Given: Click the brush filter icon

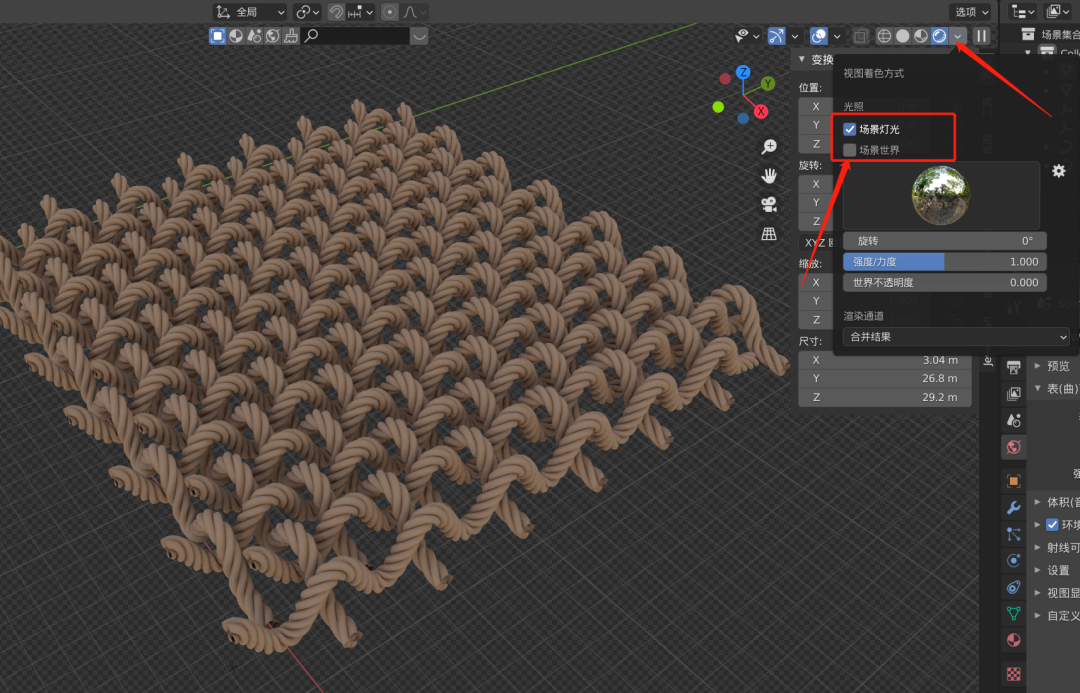Looking at the screenshot, I should tap(291, 36).
